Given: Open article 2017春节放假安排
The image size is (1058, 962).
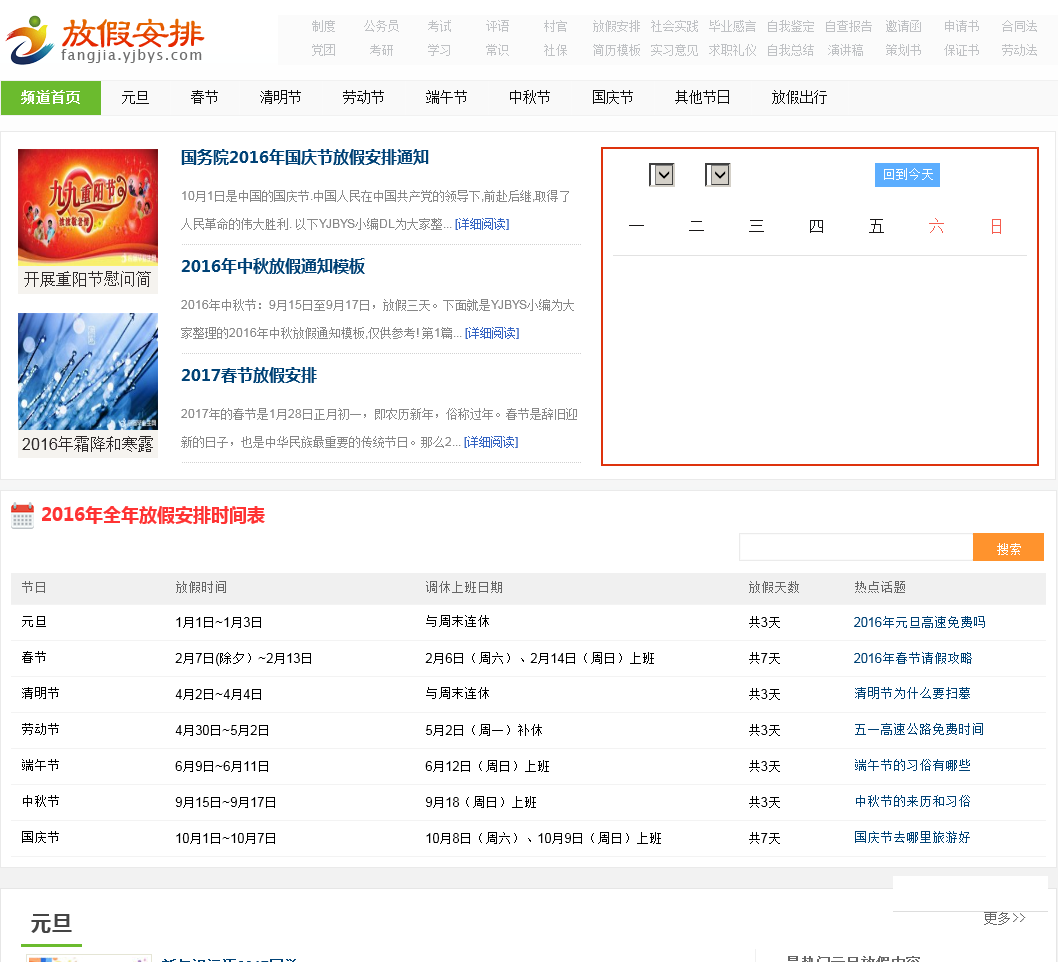Looking at the screenshot, I should click(248, 376).
